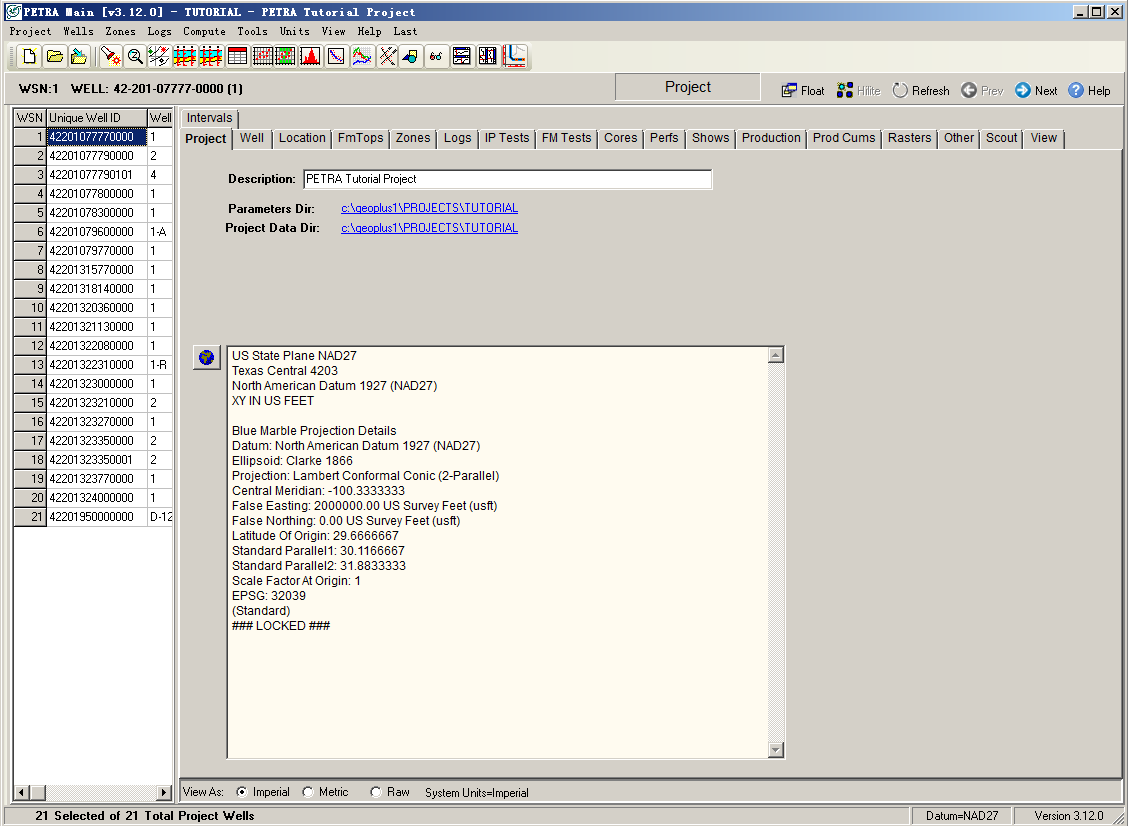The width and height of the screenshot is (1128, 826).
Task: Click the directional wellbore path icon
Action: click(x=515, y=56)
